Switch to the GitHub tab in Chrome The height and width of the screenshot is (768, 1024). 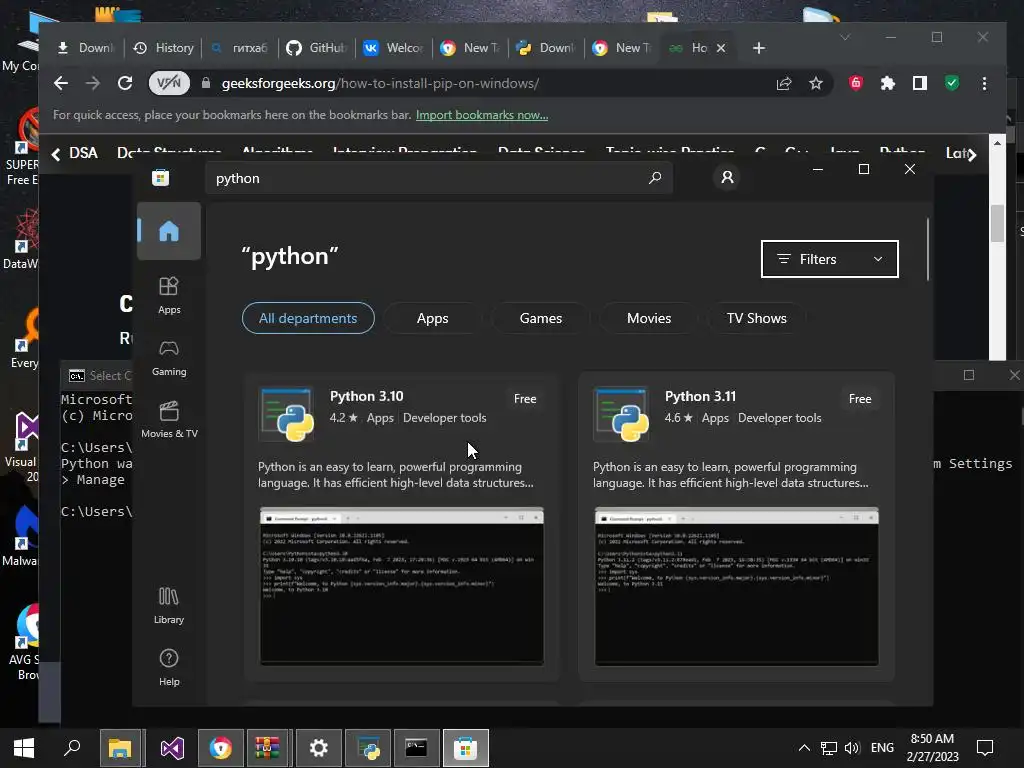317,48
